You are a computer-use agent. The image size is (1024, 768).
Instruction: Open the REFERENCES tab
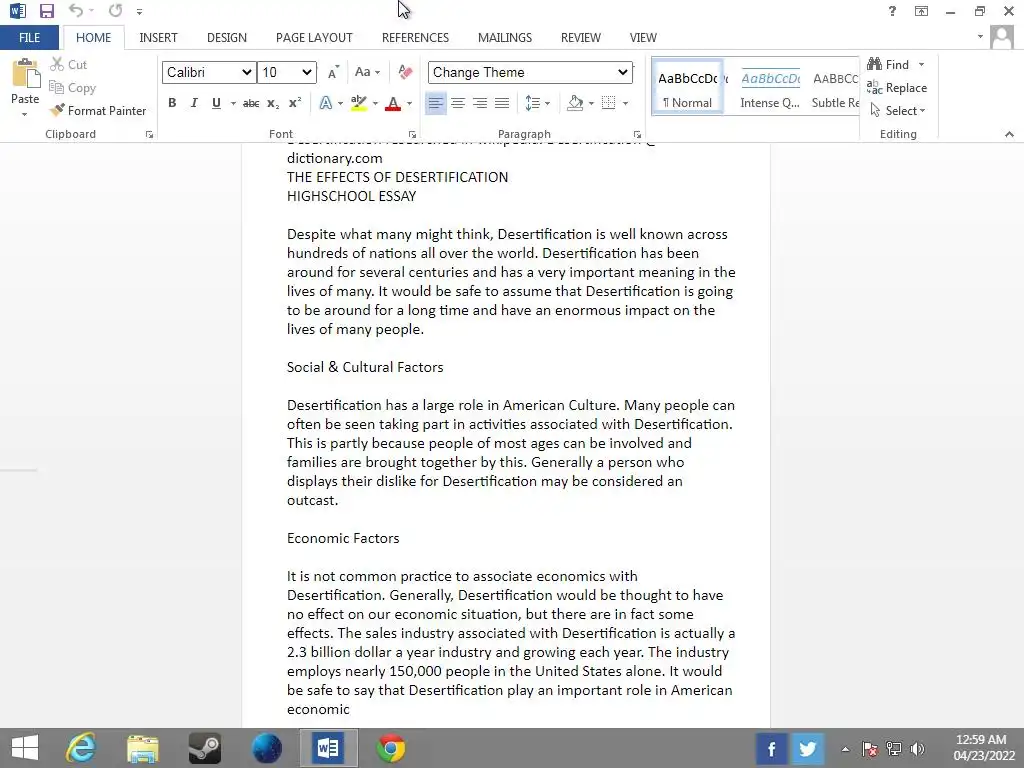pos(415,38)
